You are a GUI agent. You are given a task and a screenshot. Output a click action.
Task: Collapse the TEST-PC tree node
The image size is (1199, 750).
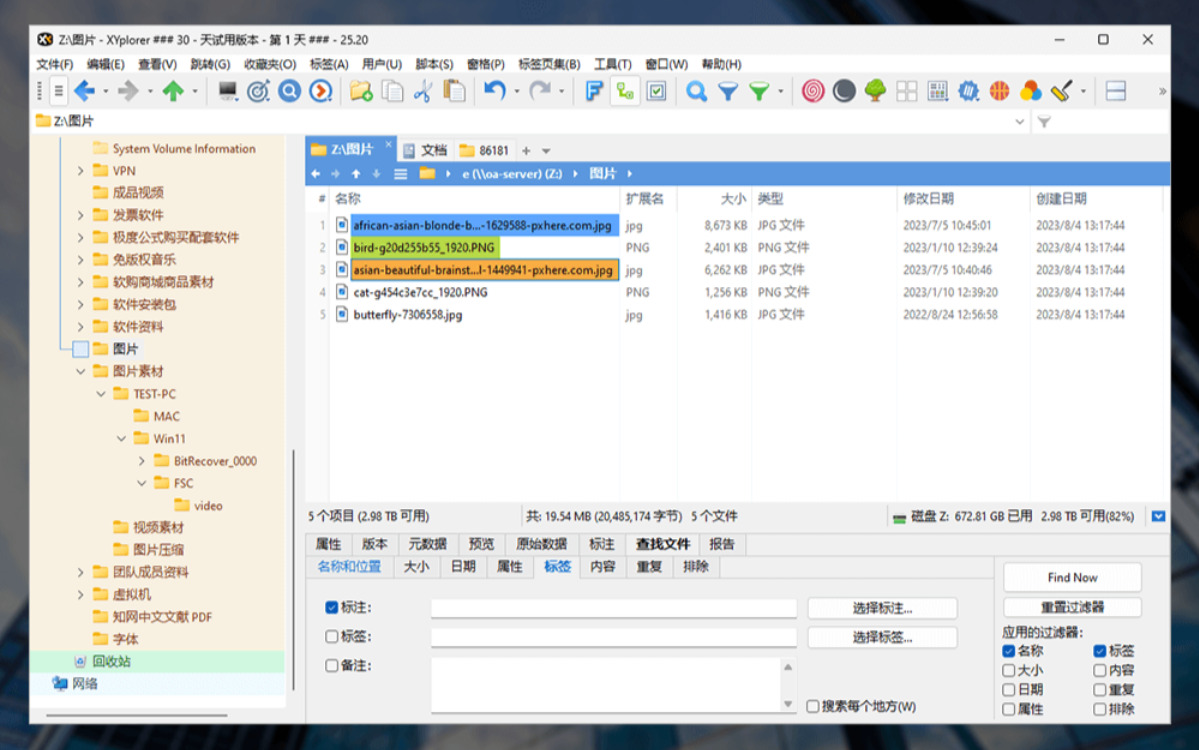[101, 394]
